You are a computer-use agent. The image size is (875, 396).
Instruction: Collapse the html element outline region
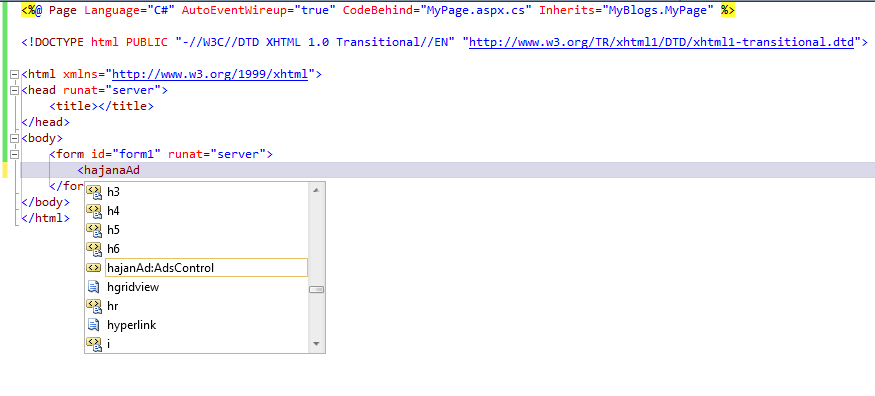click(15, 74)
